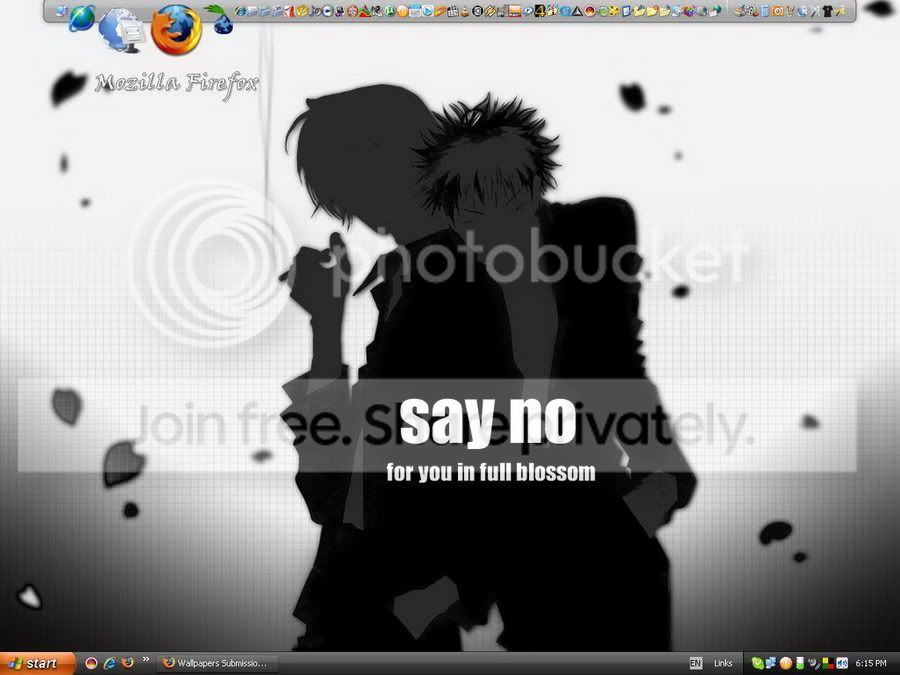The width and height of the screenshot is (900, 675).
Task: Open the black triangle icon in the dock
Action: pos(577,11)
